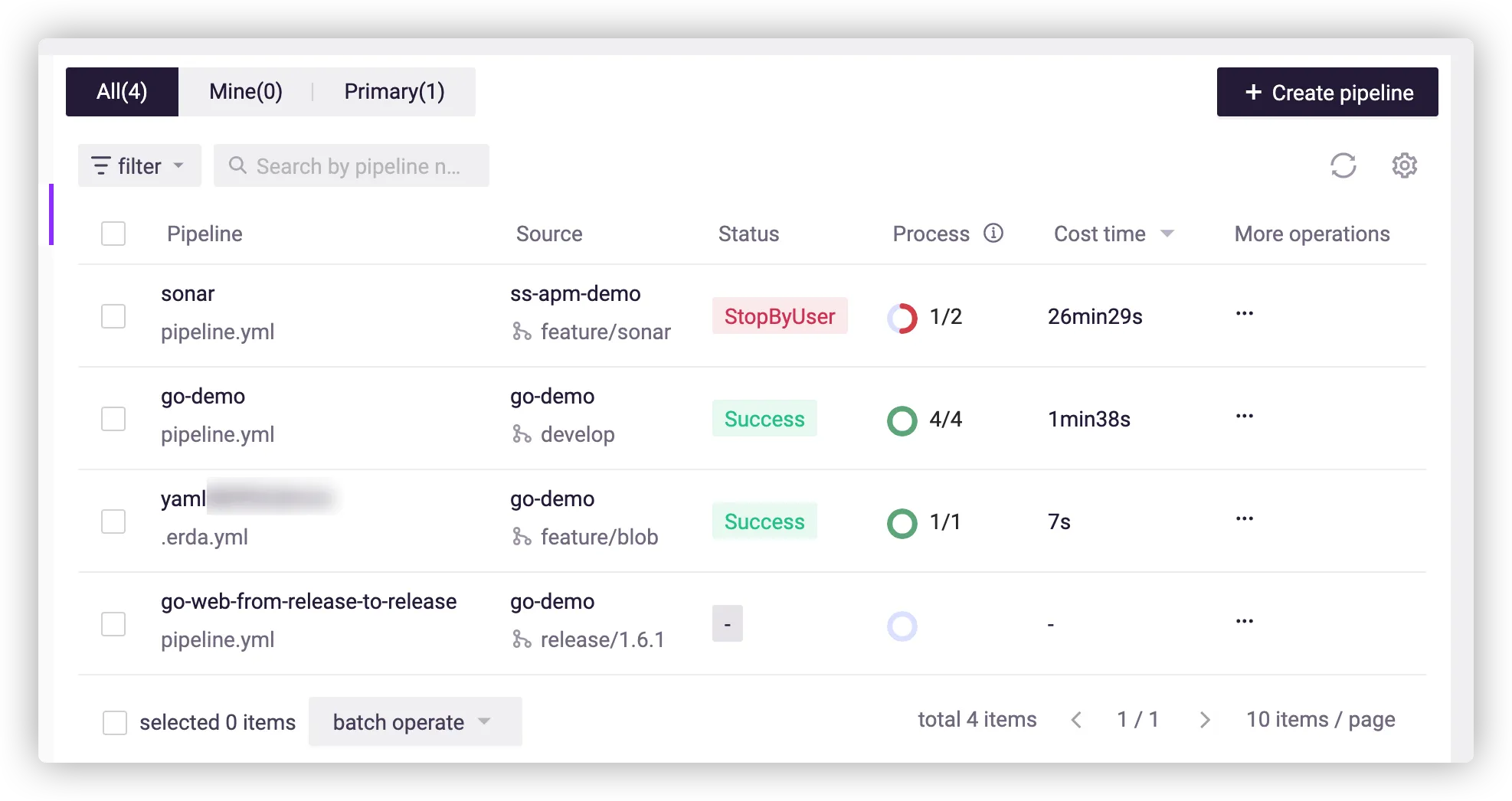Image resolution: width=1512 pixels, height=801 pixels.
Task: Select the go-web-from-release-to-release row checkbox
Action: [x=113, y=624]
